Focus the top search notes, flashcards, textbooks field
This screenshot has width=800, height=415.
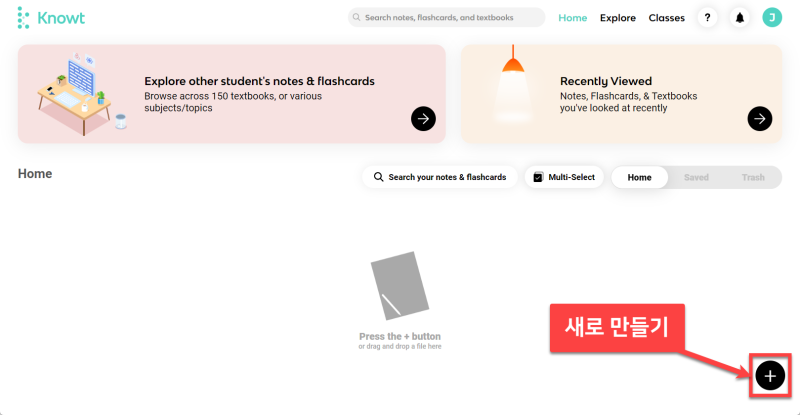[446, 17]
